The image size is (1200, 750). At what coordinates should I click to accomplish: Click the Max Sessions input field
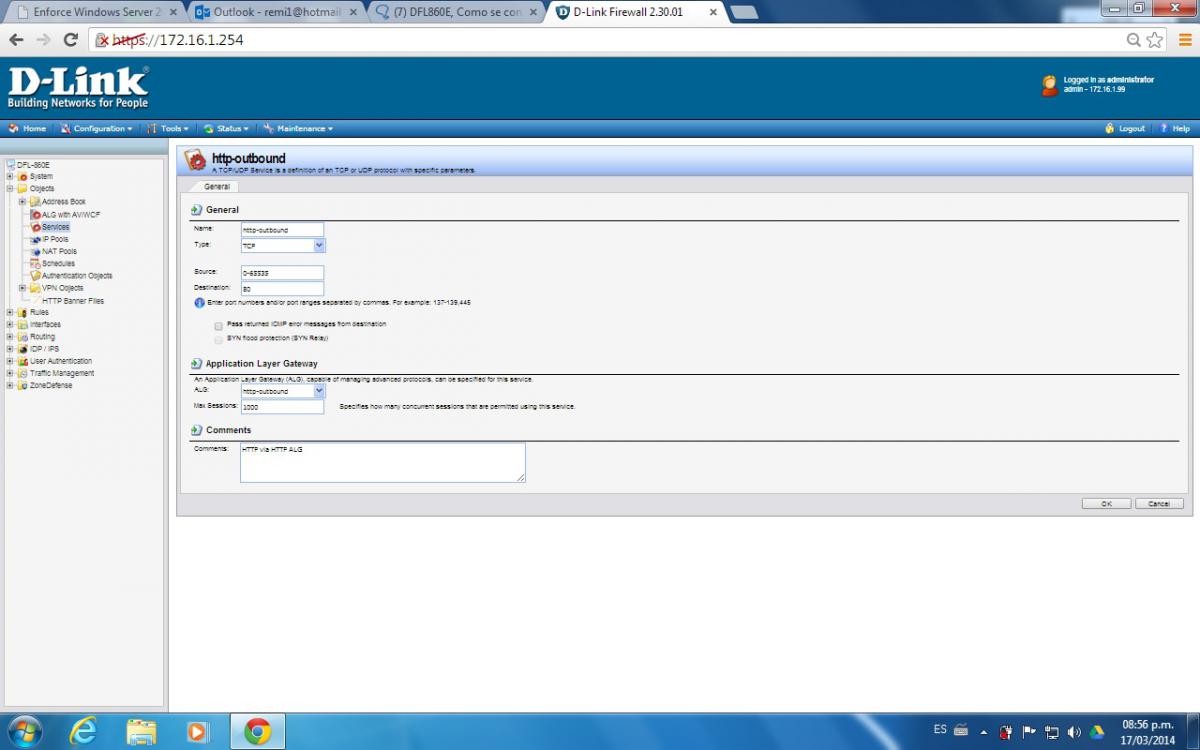coord(282,407)
